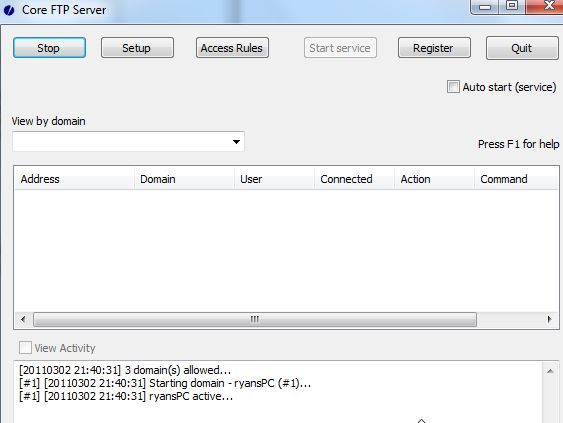The height and width of the screenshot is (423, 563).
Task: Click the Core FTP Server title icon
Action: [9, 10]
